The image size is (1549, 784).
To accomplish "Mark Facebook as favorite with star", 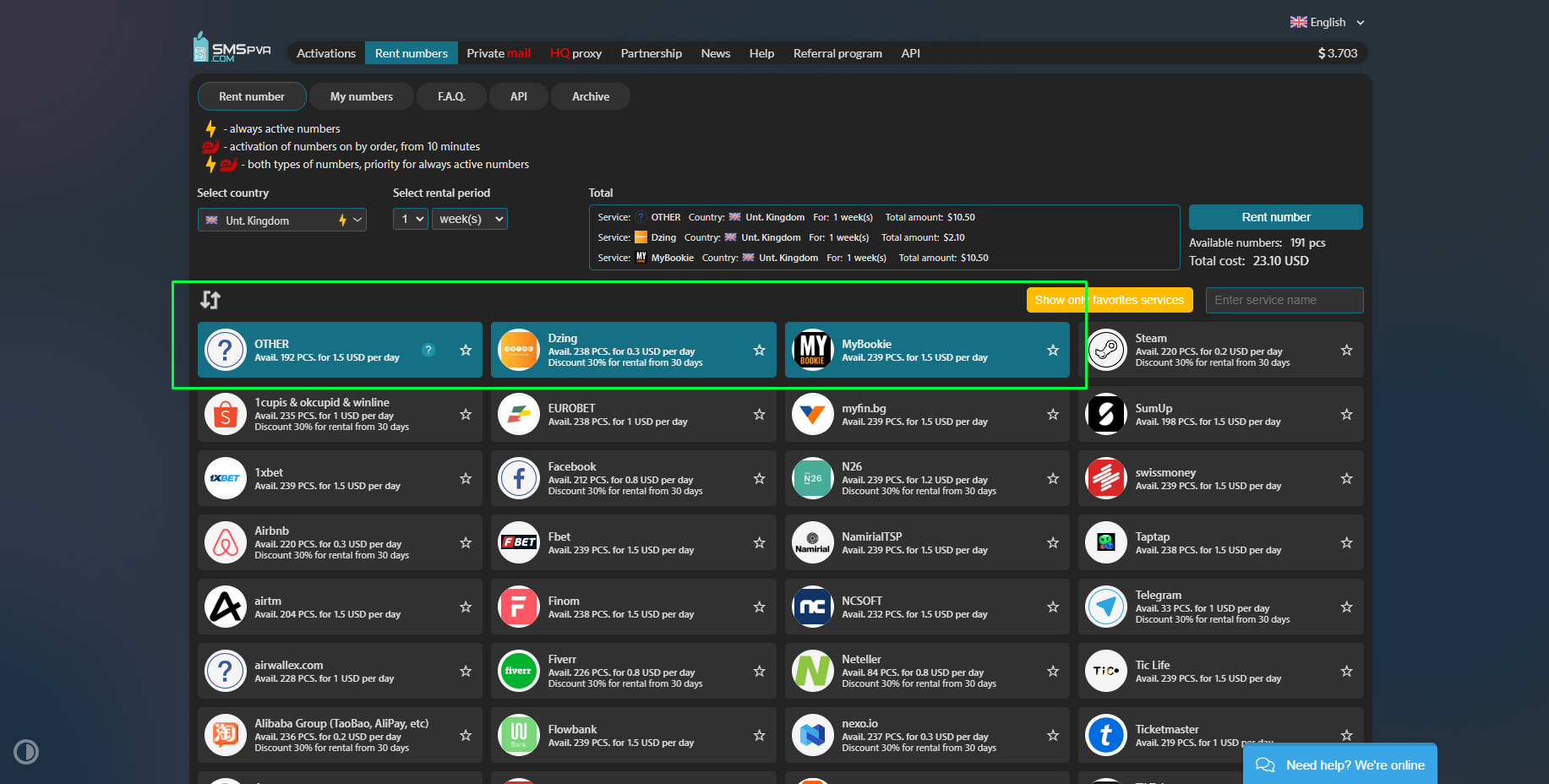I will click(x=760, y=478).
